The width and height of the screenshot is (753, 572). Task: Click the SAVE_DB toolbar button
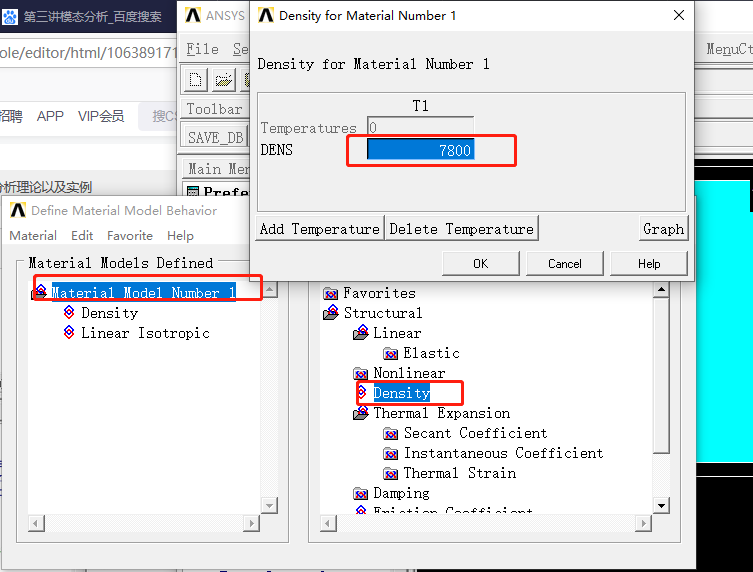click(x=216, y=138)
